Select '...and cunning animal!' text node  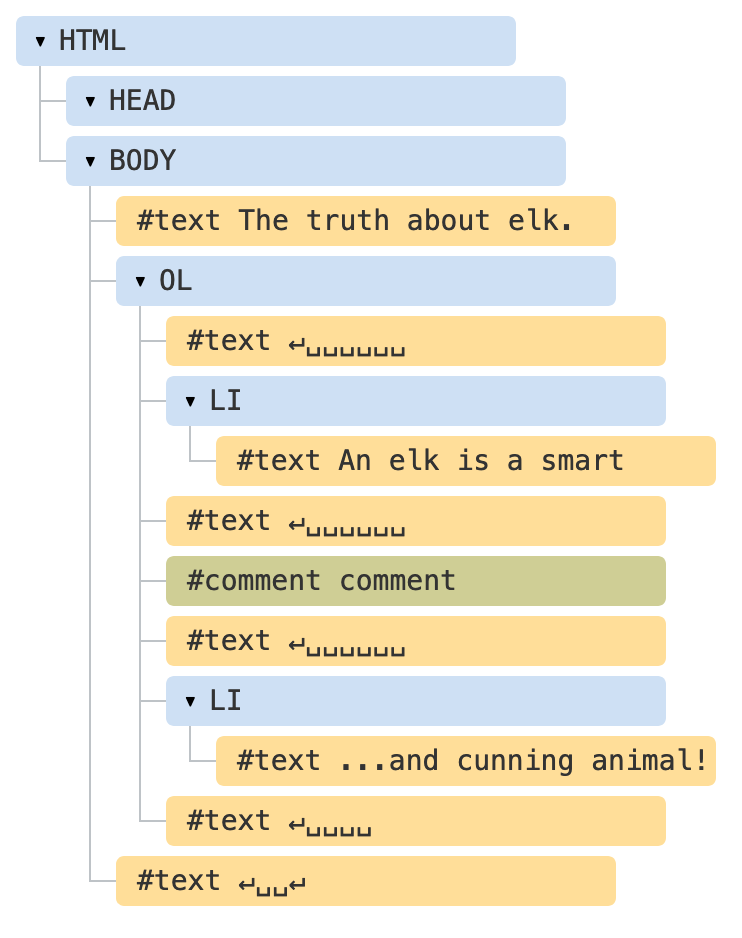pos(466,761)
